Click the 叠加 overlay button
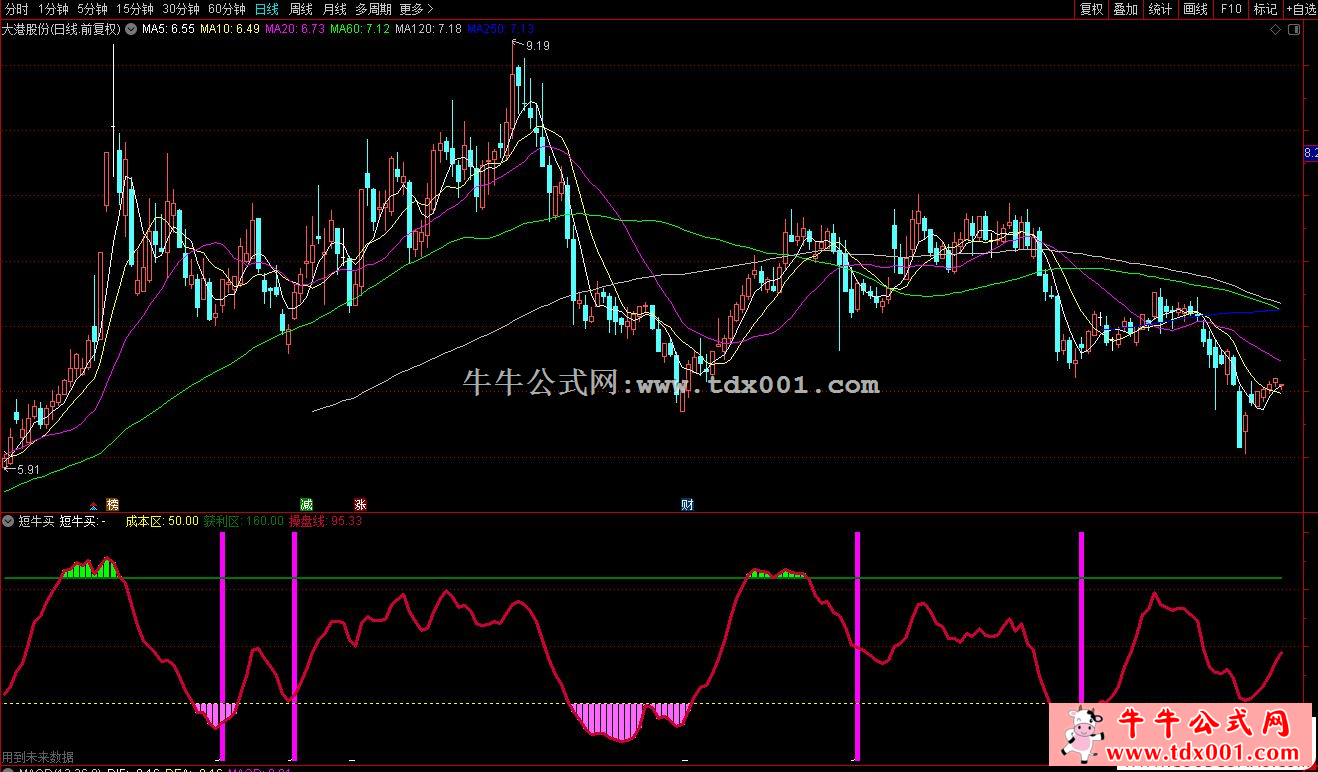 [1126, 9]
